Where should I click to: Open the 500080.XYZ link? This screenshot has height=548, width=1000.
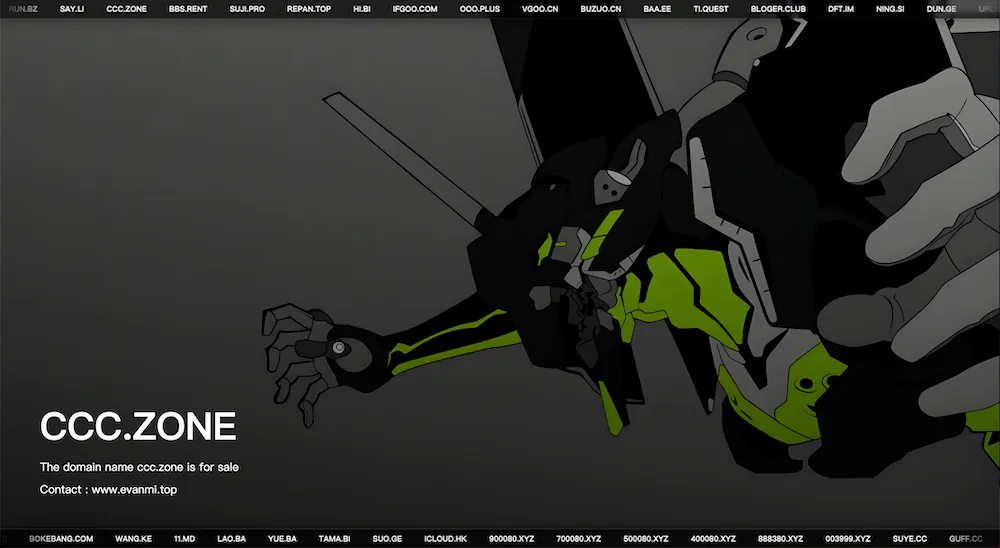[x=646, y=538]
